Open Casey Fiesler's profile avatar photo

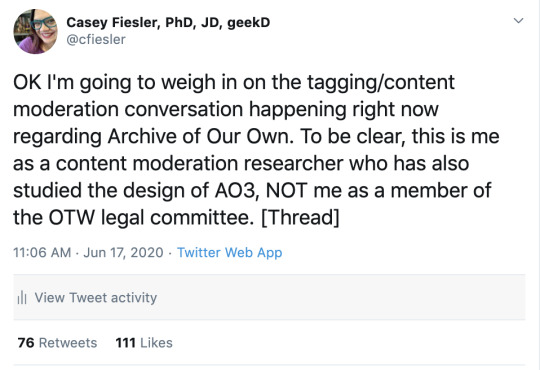tap(35, 31)
